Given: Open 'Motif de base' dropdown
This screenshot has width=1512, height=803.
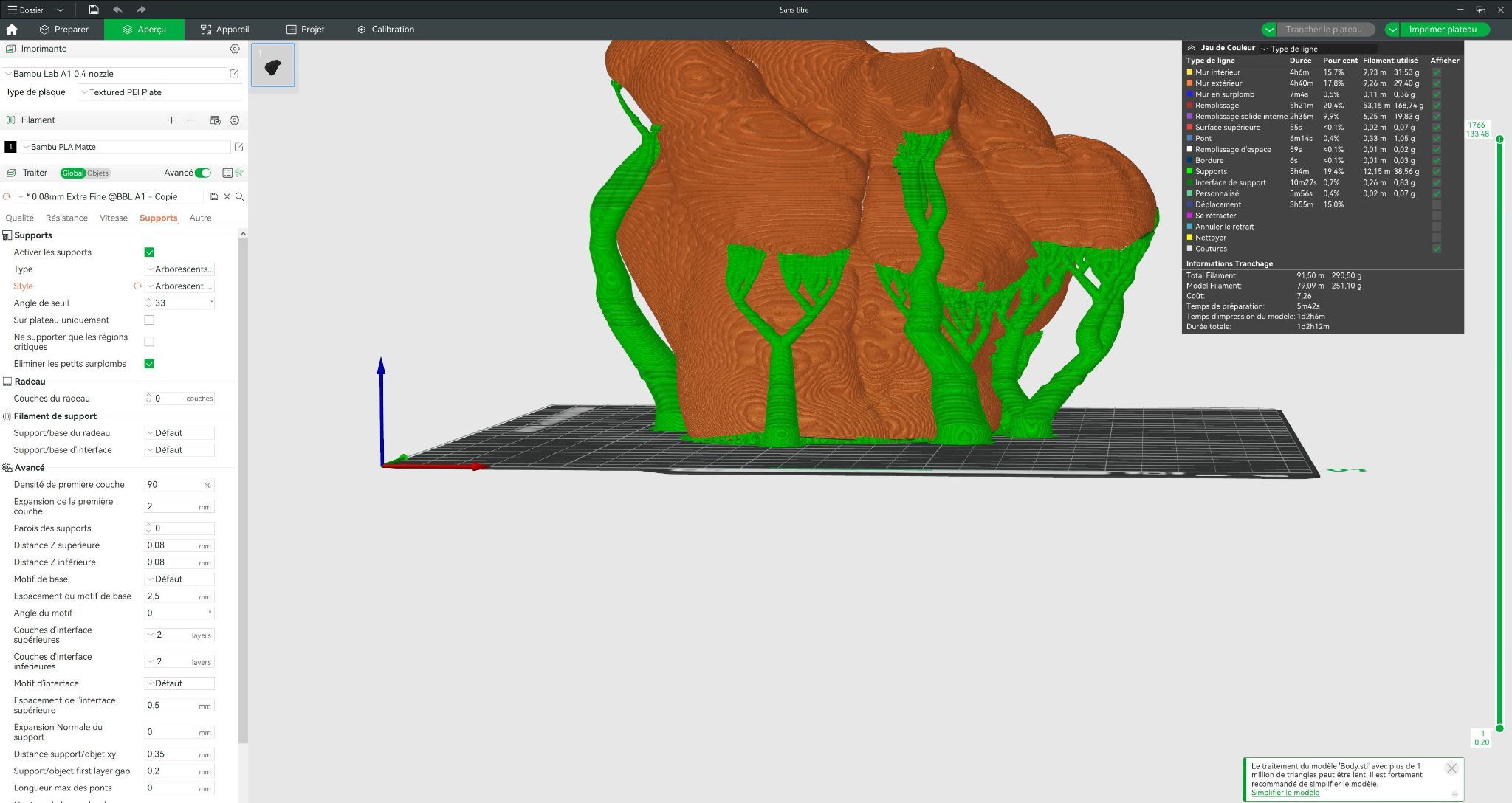Looking at the screenshot, I should (x=180, y=579).
